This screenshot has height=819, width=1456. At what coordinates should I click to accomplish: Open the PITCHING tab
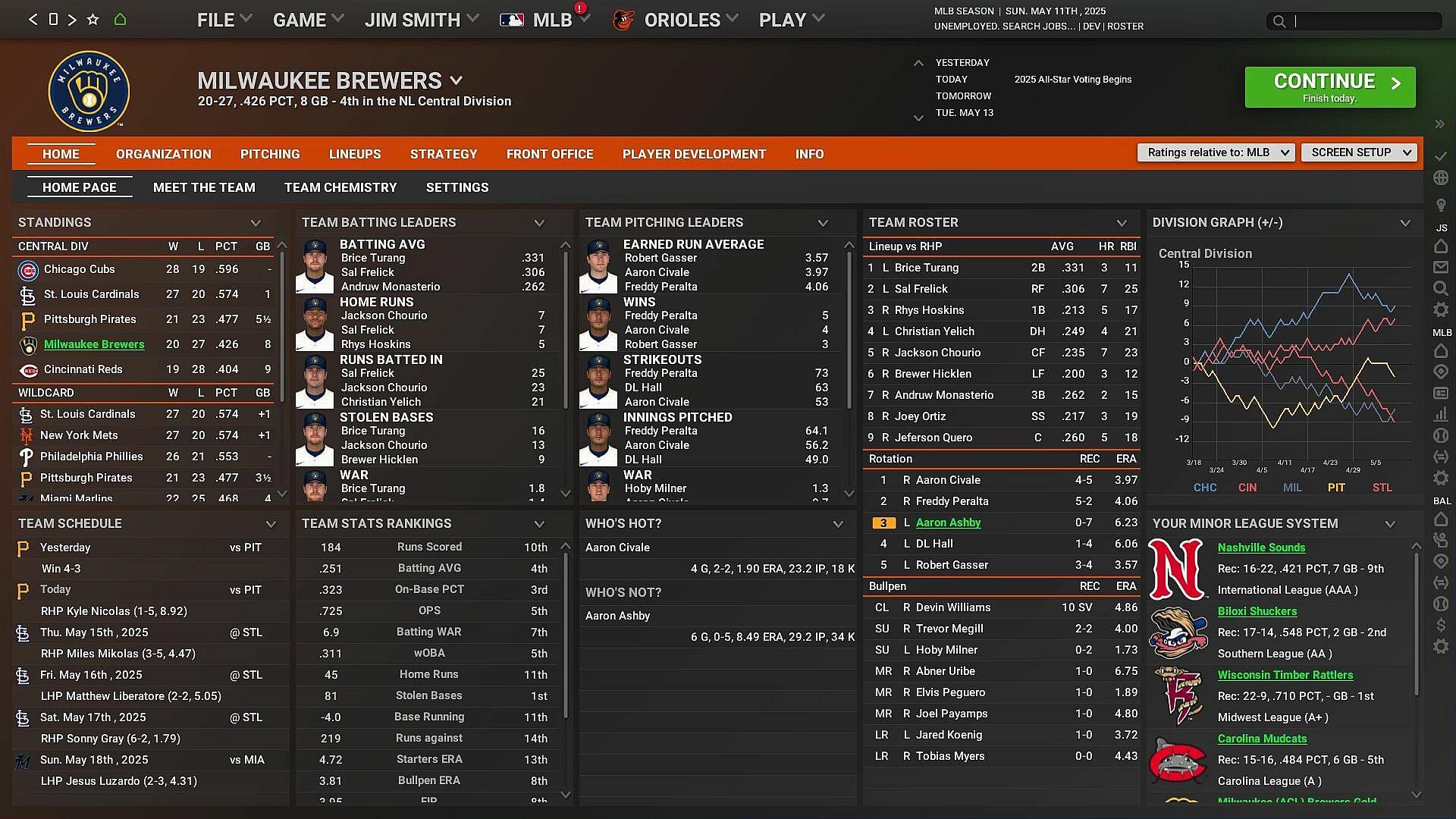[x=270, y=154]
